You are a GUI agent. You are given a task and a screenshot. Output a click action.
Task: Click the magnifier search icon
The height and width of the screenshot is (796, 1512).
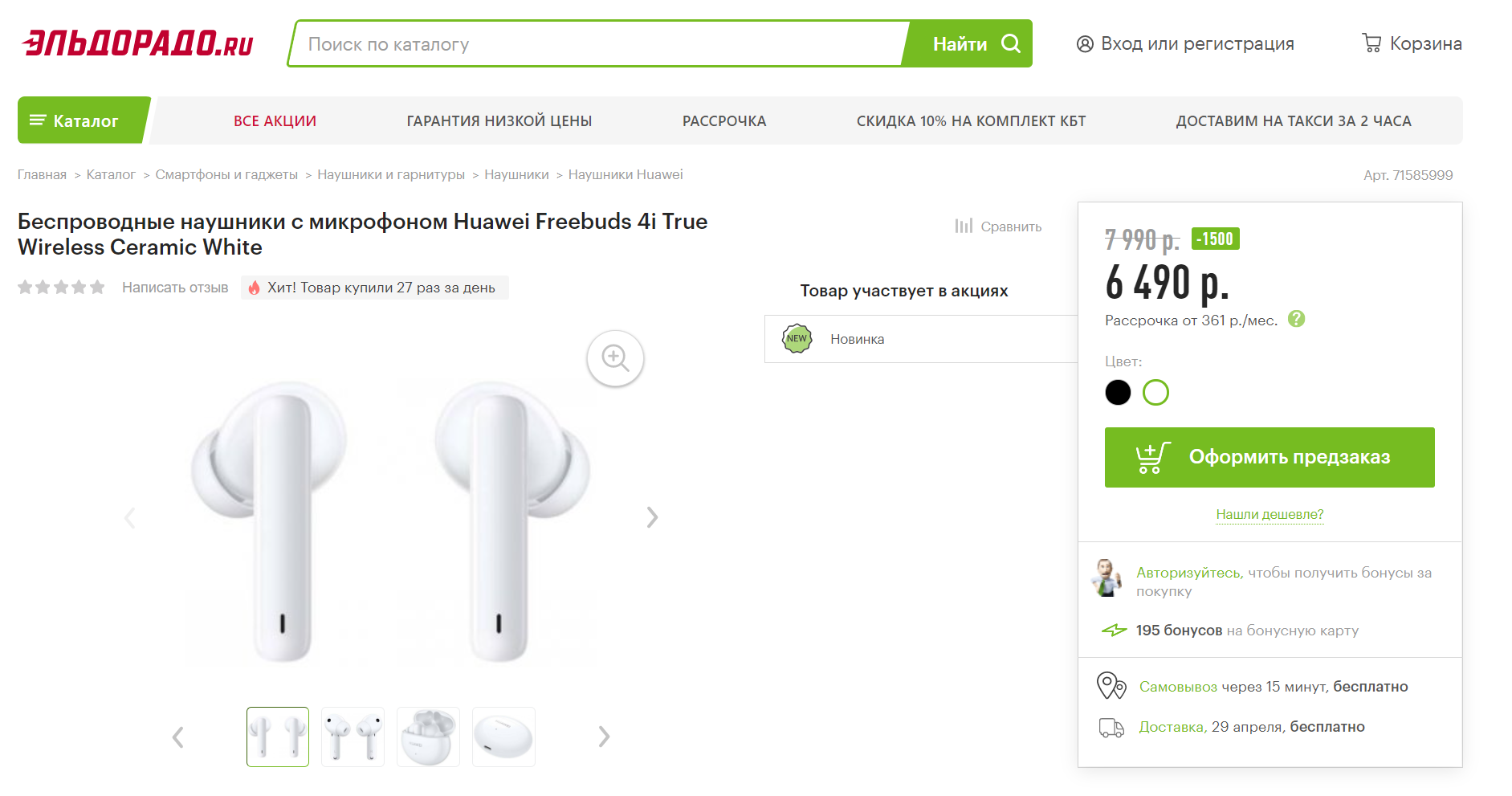[1011, 43]
